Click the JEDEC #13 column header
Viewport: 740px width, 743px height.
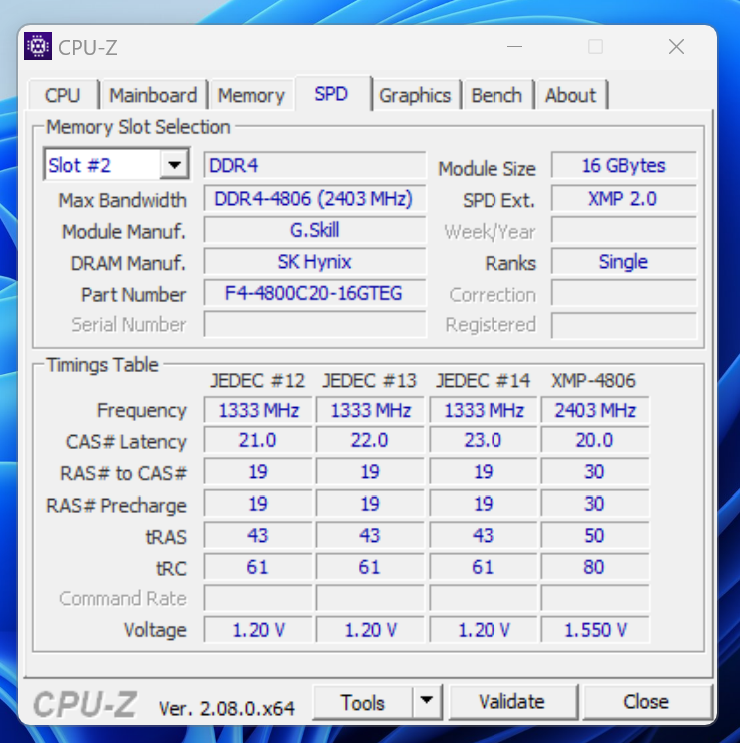[x=370, y=381]
